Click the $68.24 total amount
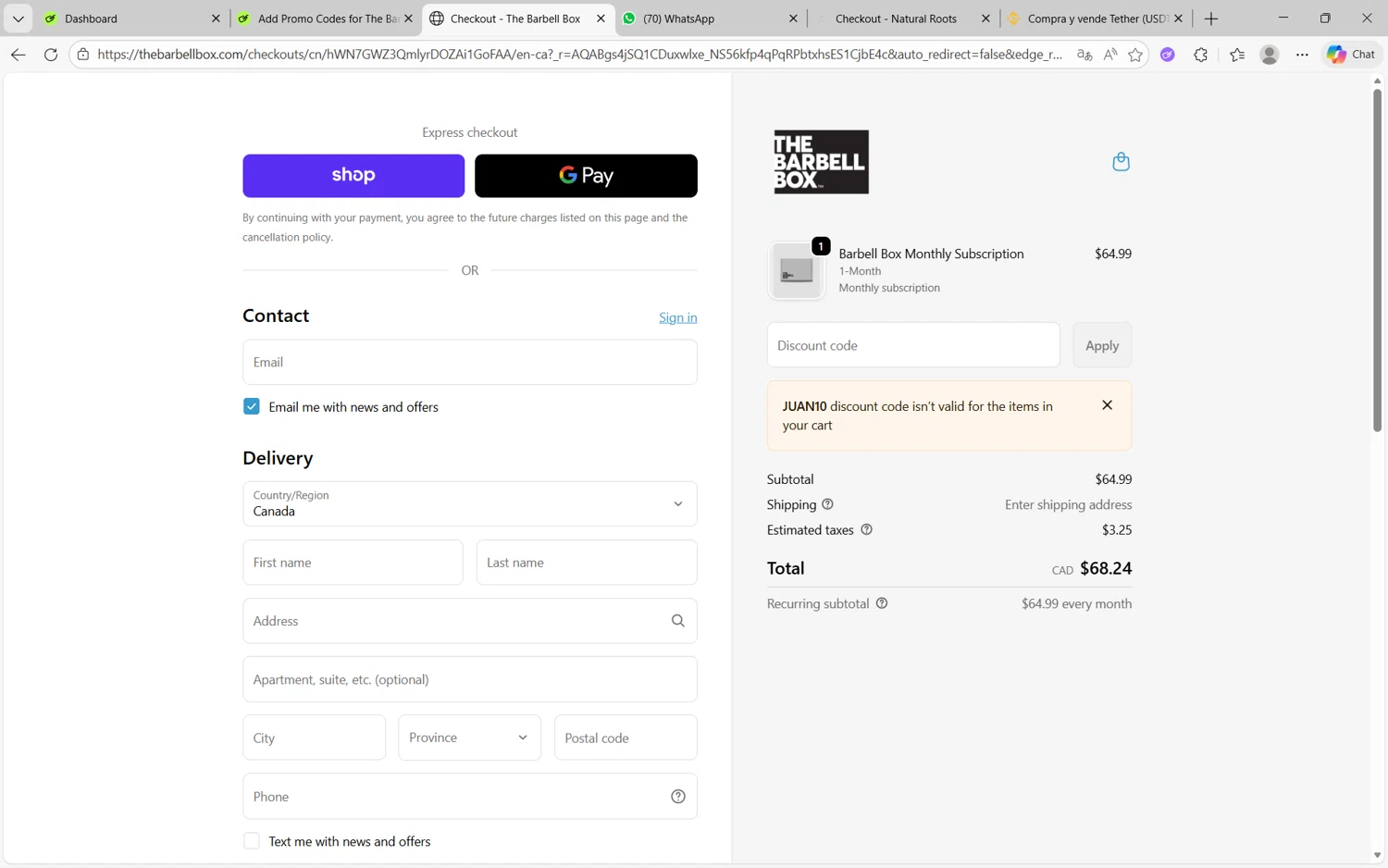The image size is (1388, 868). (x=1106, y=568)
